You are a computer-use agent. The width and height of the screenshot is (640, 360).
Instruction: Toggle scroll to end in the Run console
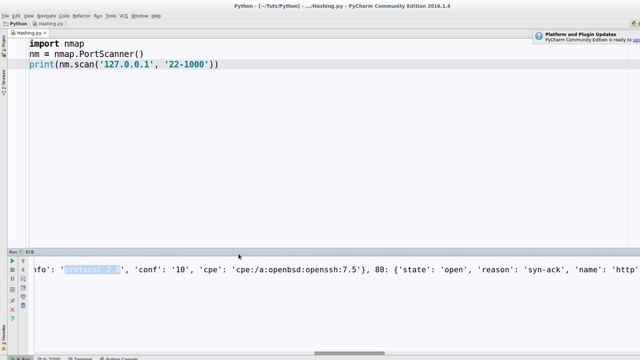(x=23, y=288)
